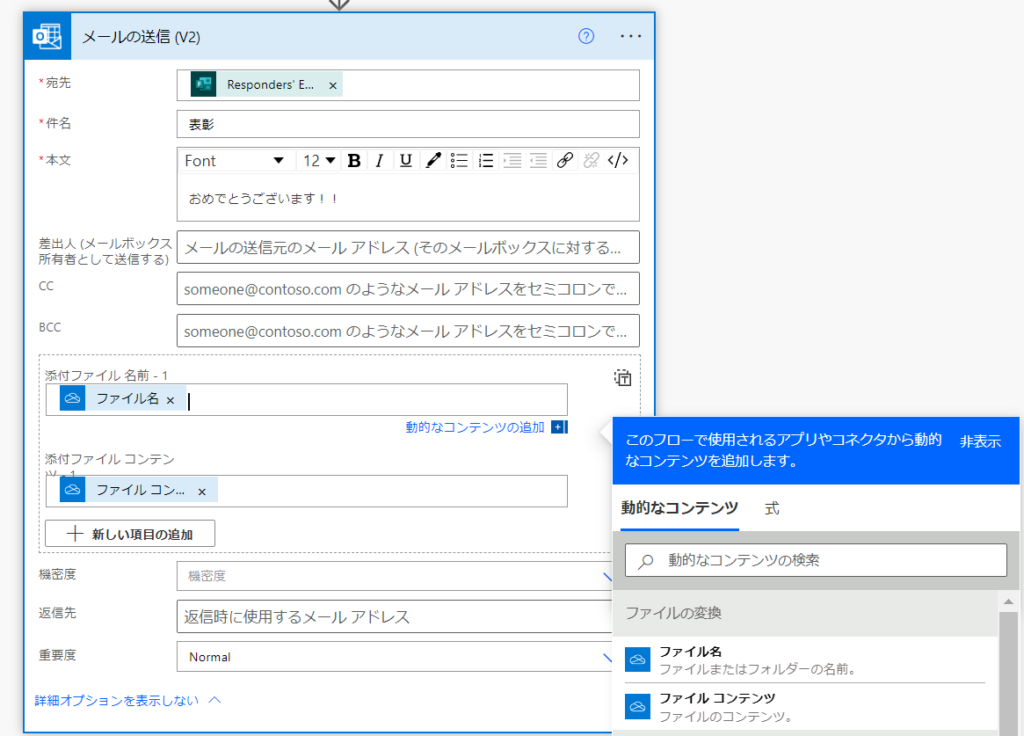This screenshot has width=1024, height=736.
Task: Click the insert hyperlink icon
Action: tap(565, 160)
